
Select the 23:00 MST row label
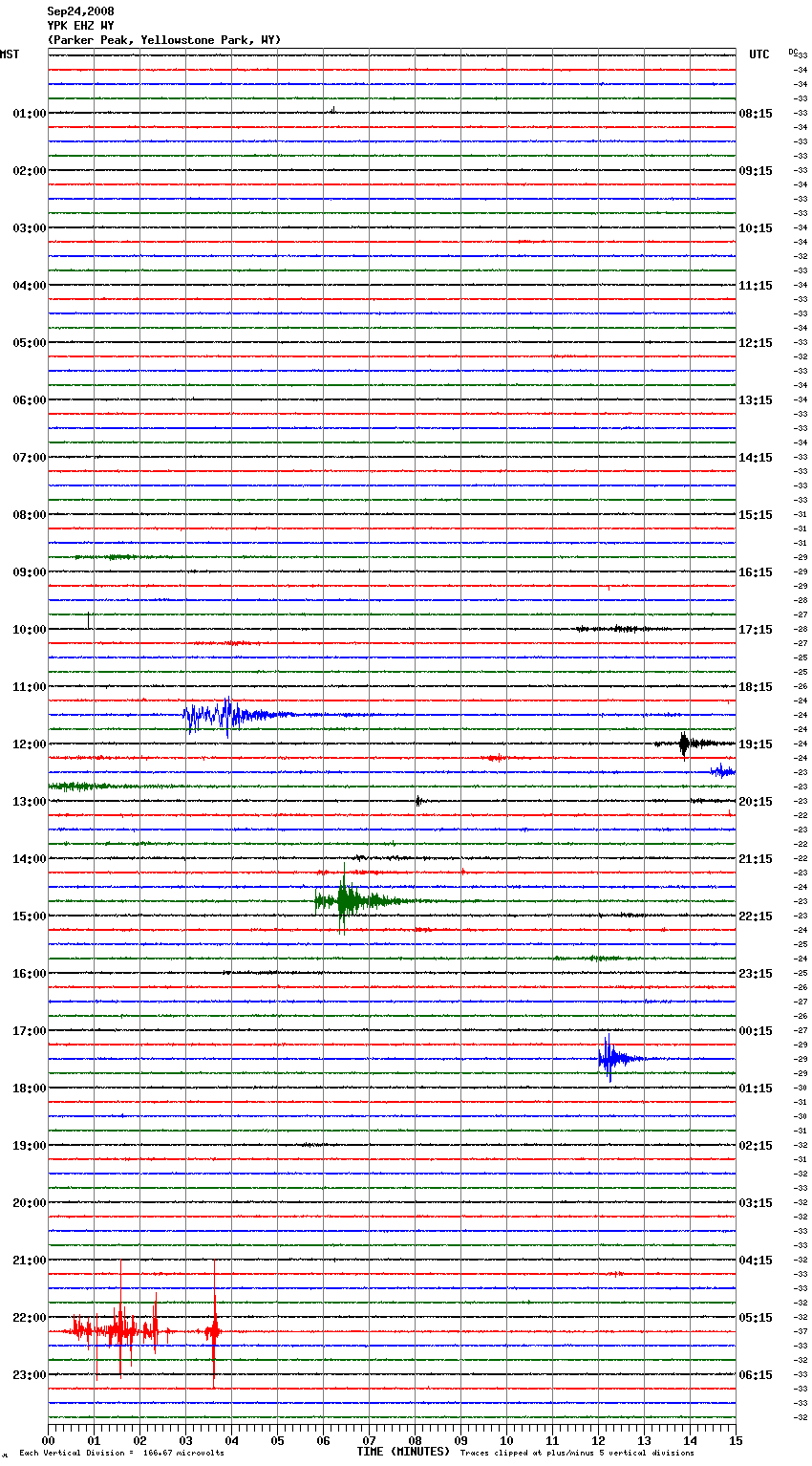30,1375
